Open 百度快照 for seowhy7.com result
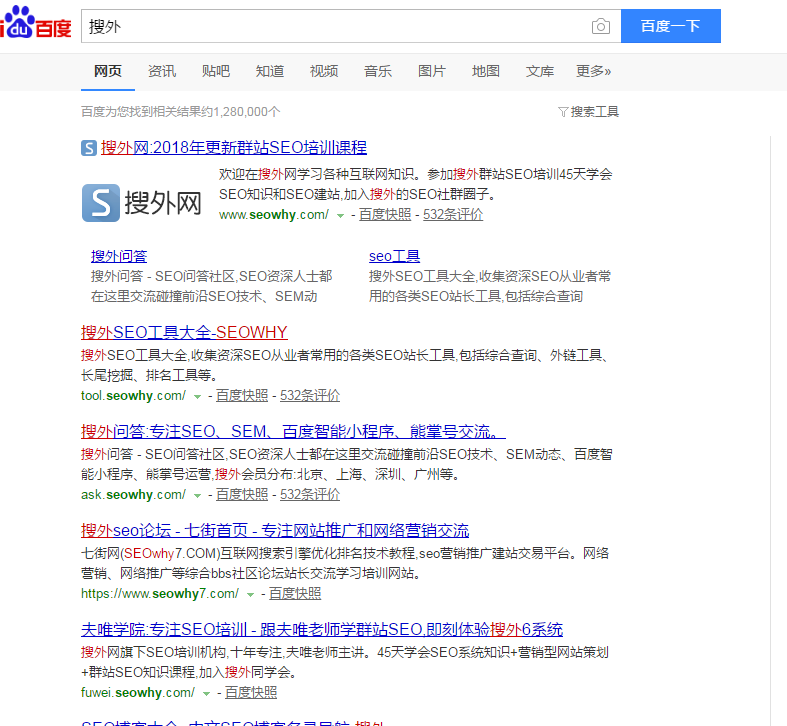 click(x=295, y=593)
